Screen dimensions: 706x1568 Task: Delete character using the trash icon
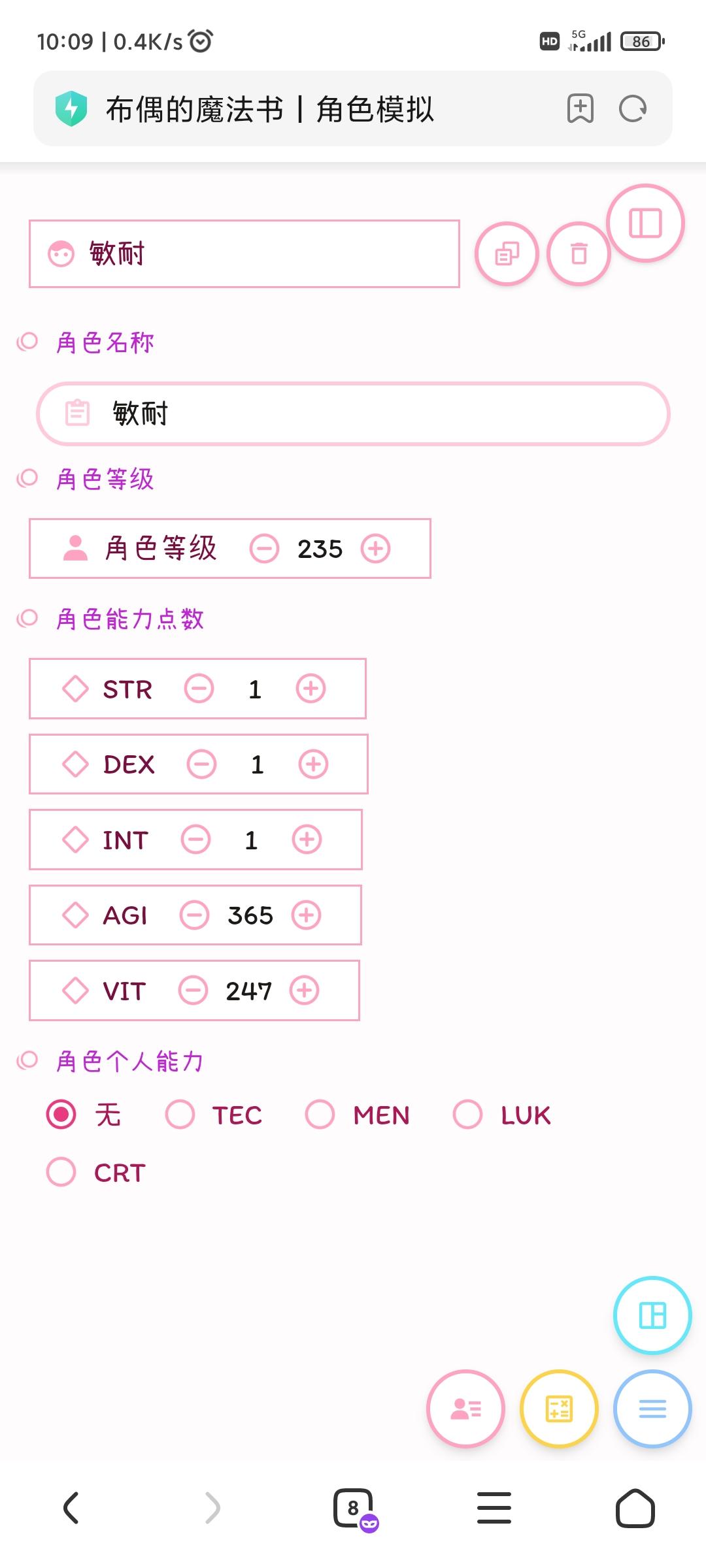(579, 254)
